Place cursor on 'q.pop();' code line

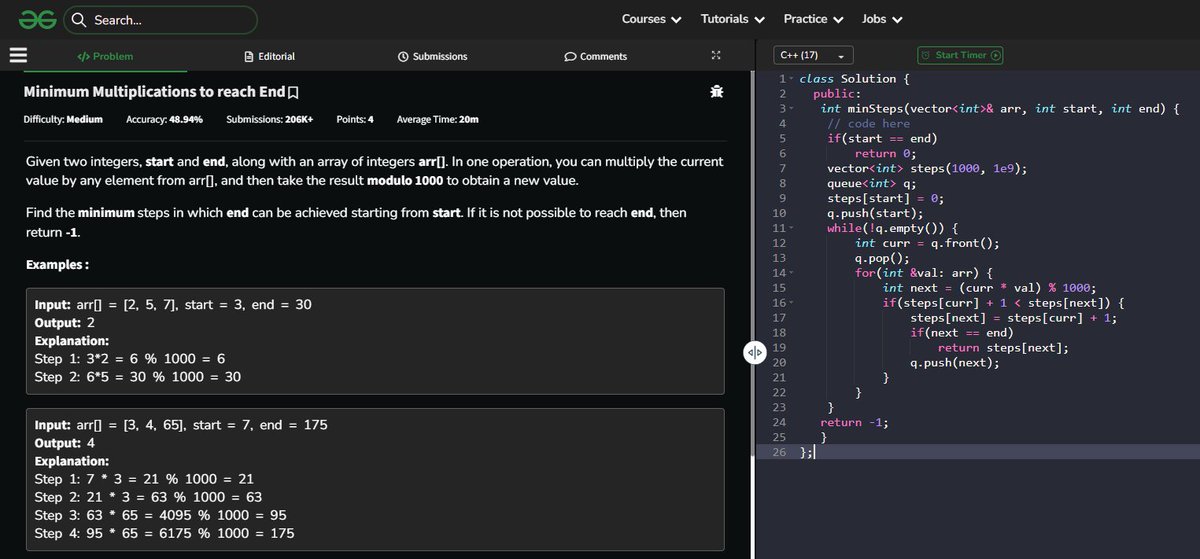[x=882, y=258]
